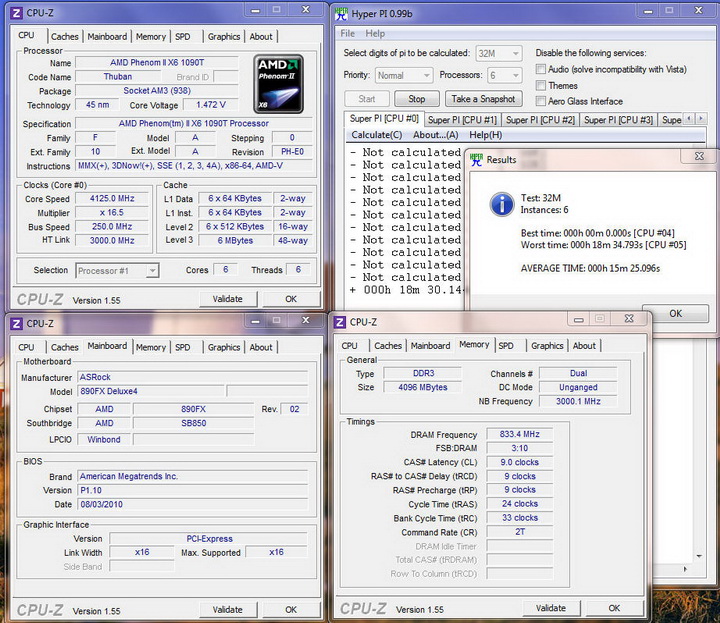Open Caches tab in Memory CPU-Z window
720x623 pixels.
click(388, 346)
